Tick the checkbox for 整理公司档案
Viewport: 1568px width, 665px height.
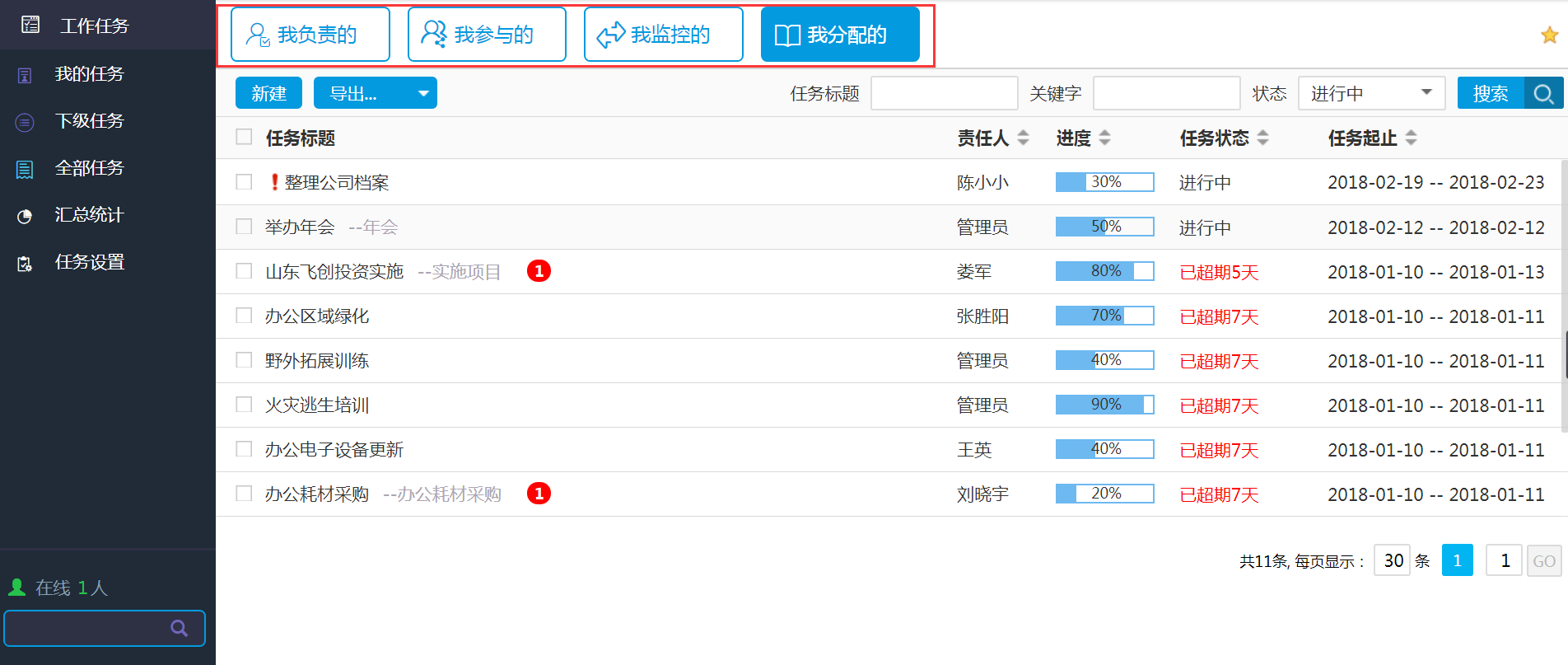coord(244,182)
